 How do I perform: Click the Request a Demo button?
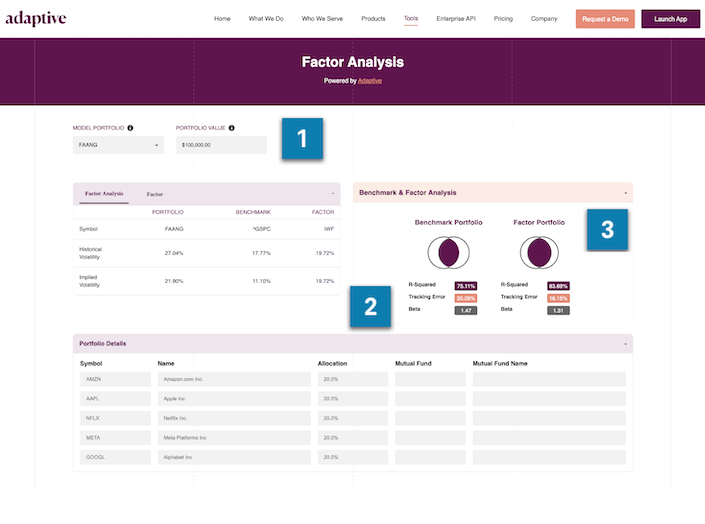(605, 19)
